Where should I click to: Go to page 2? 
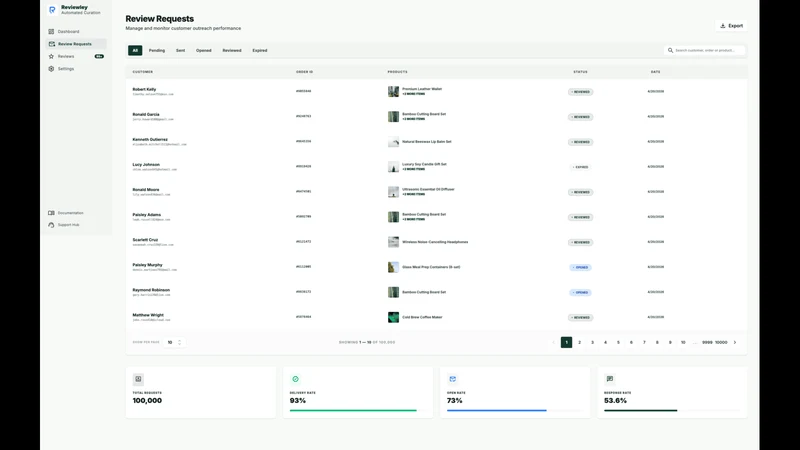click(x=580, y=342)
